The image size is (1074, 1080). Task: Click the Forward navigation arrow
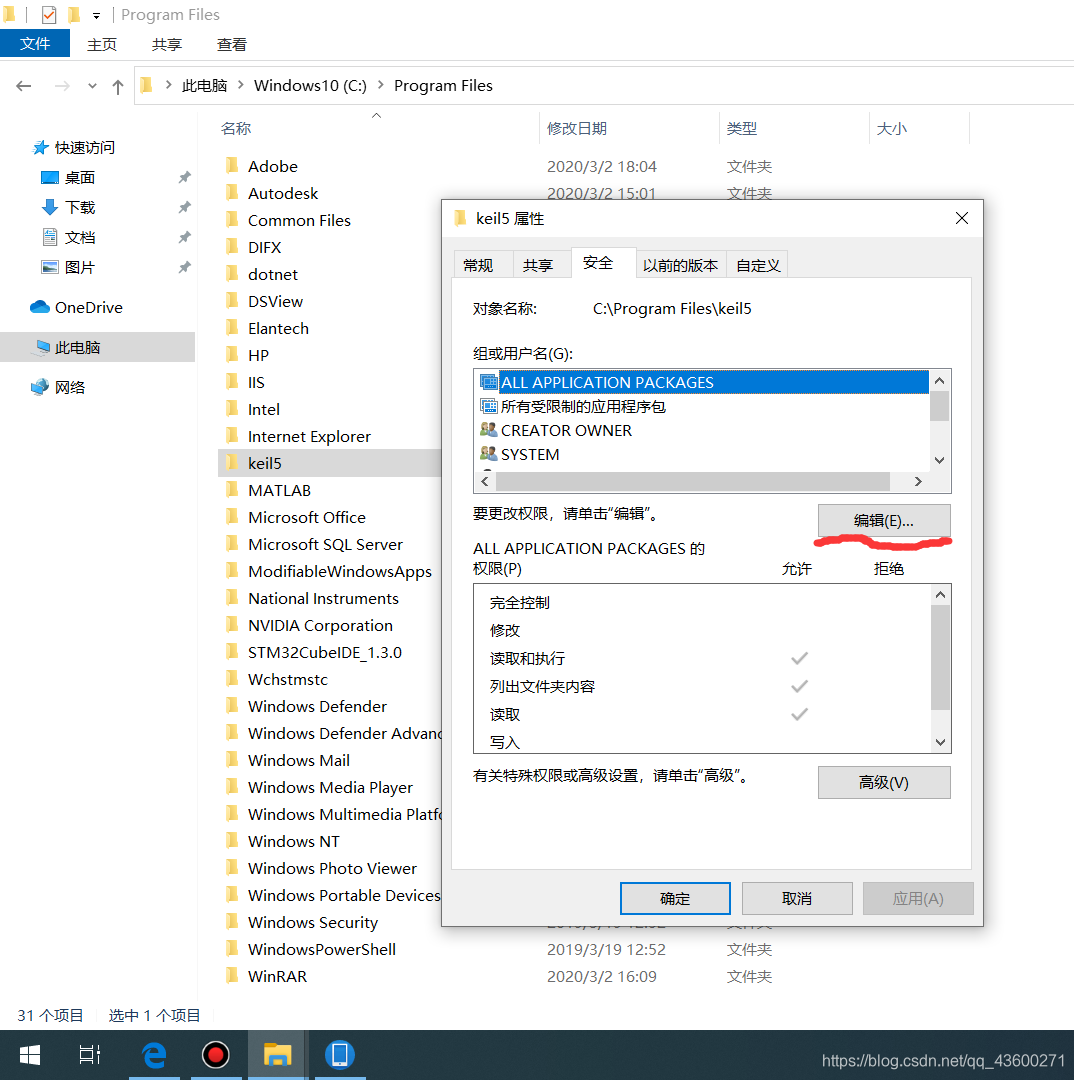click(62, 86)
